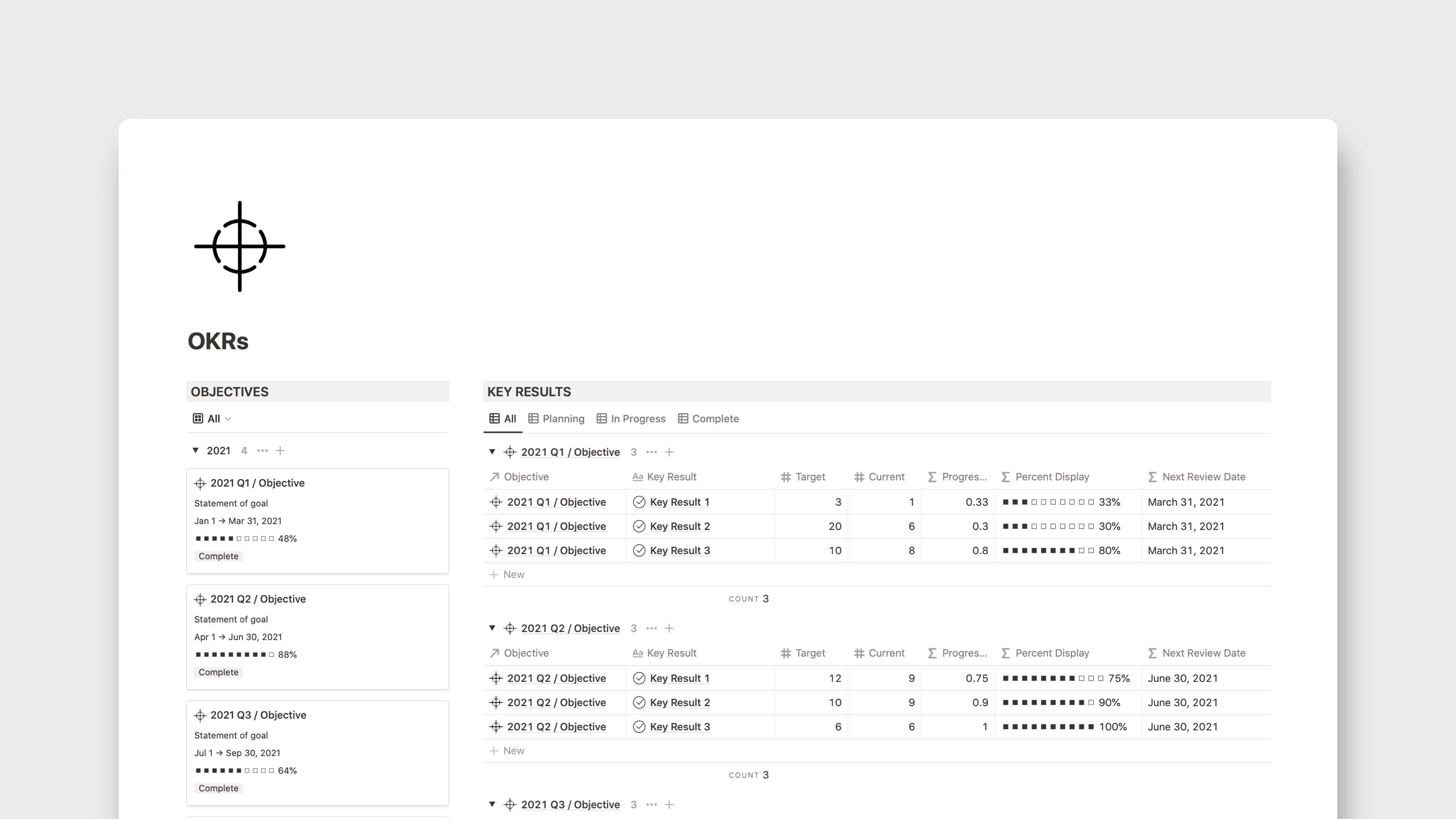The height and width of the screenshot is (819, 1456).
Task: Click the check-circle icon of Q2 Key Result 3
Action: [x=639, y=727]
